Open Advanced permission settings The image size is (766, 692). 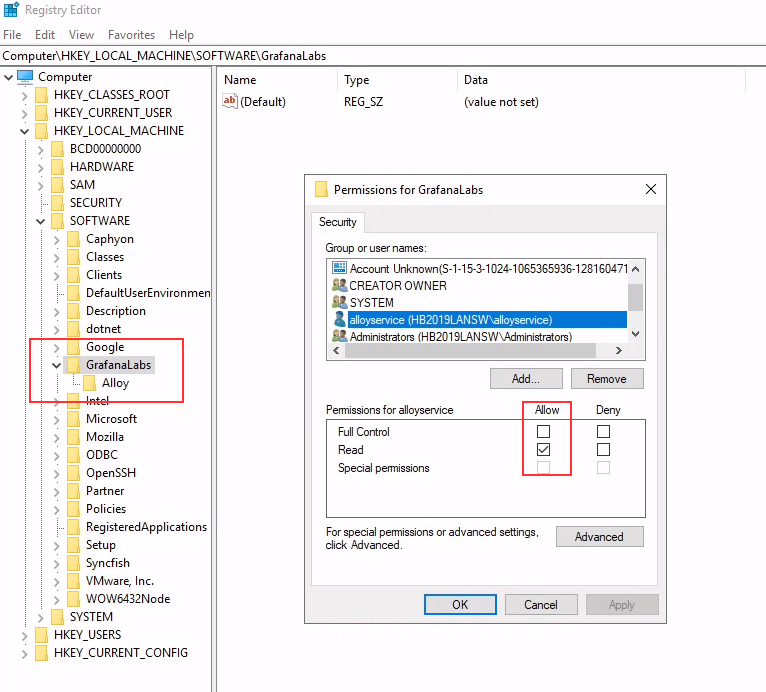click(599, 537)
